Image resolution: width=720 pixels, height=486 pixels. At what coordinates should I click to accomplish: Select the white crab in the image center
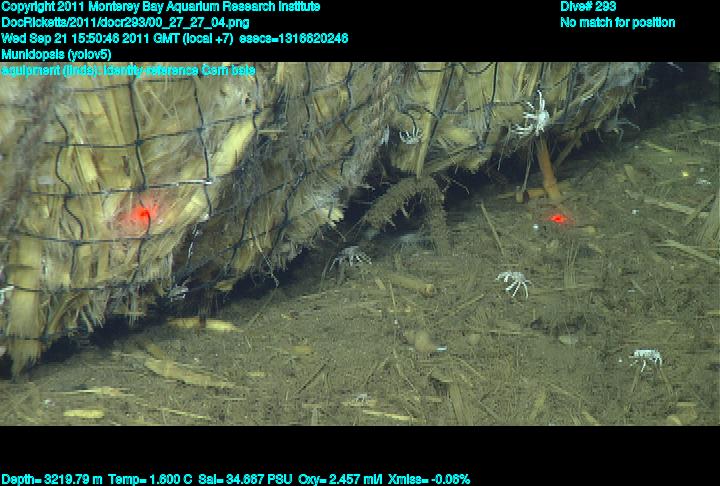pos(514,282)
